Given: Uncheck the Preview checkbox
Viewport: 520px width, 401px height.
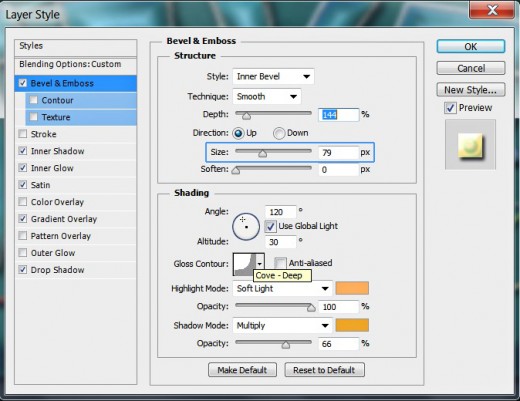Looking at the screenshot, I should [450, 108].
